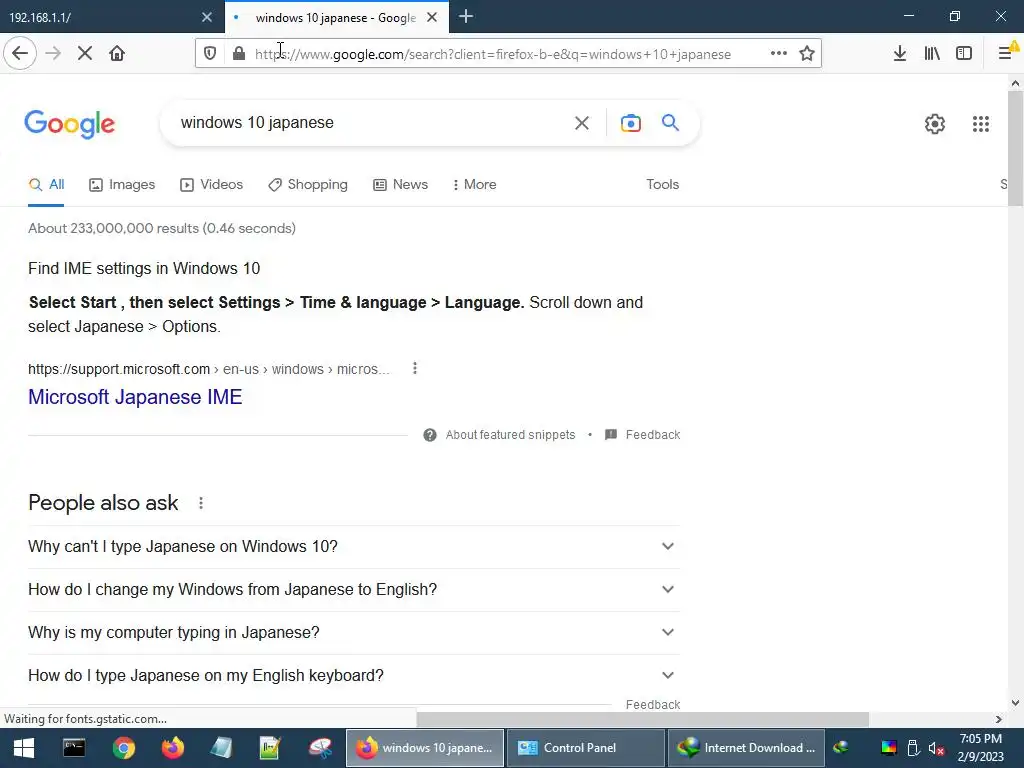The width and height of the screenshot is (1024, 768).
Task: Switch to Shopping results
Action: pos(308,185)
